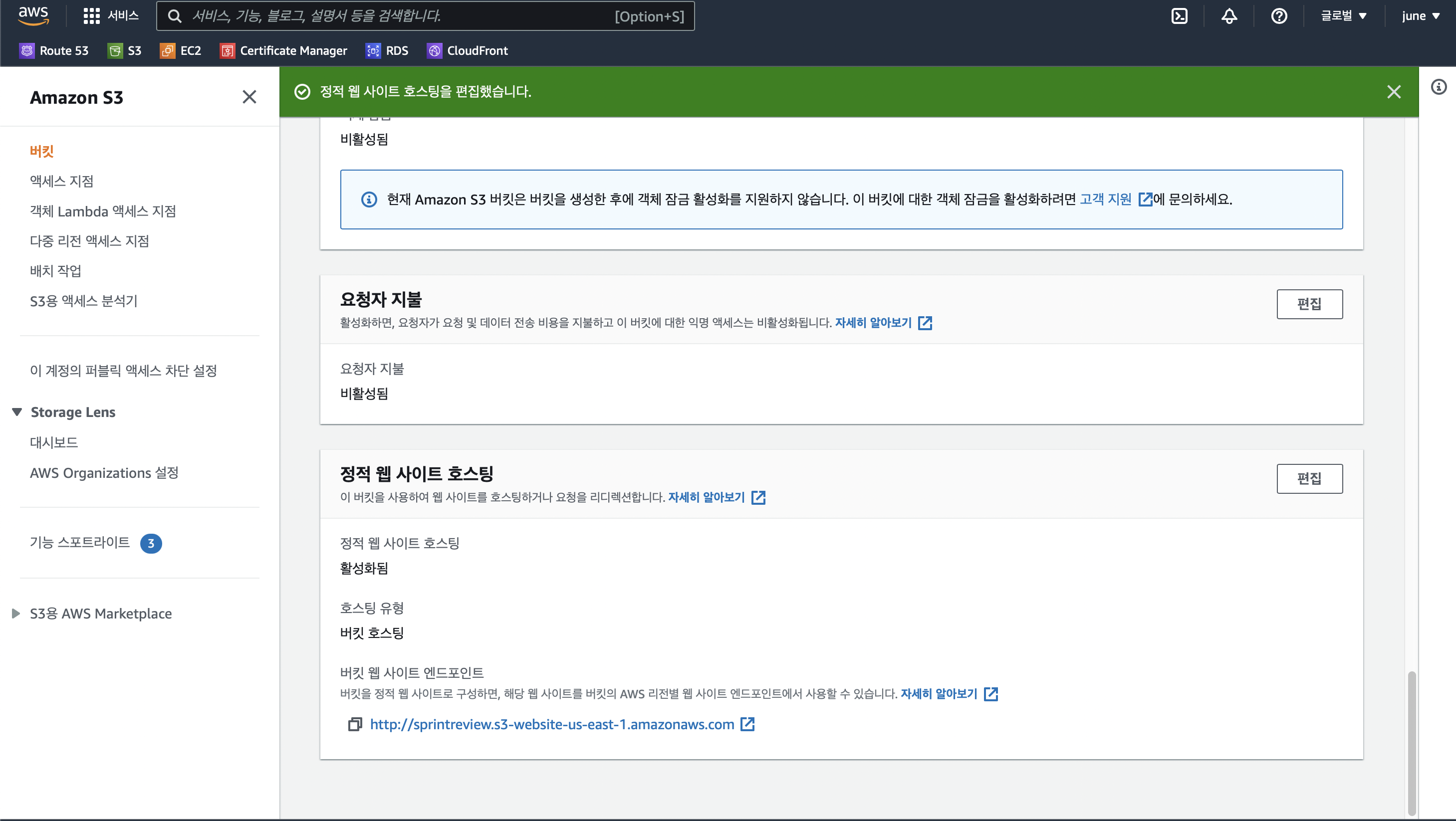This screenshot has width=1456, height=821.
Task: Open 다중 리전 액세스 지점
Action: click(89, 241)
